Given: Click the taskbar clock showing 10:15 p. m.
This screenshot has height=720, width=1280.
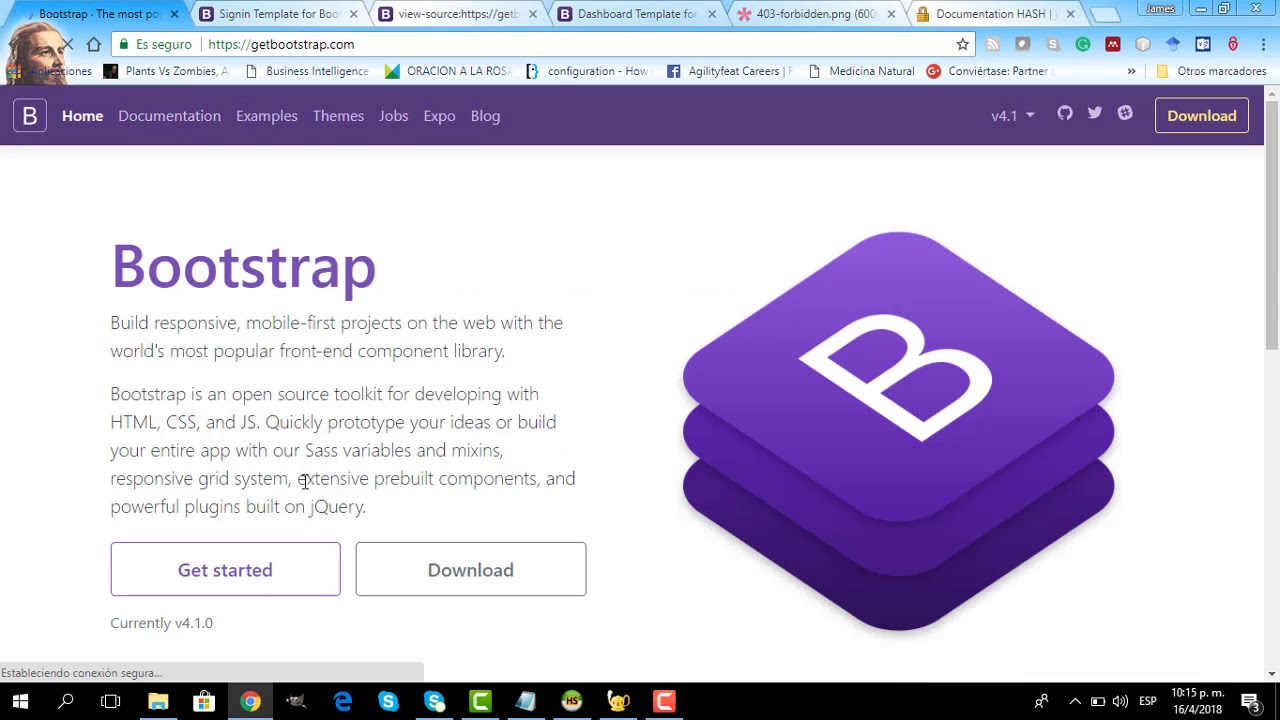Looking at the screenshot, I should tap(1197, 701).
